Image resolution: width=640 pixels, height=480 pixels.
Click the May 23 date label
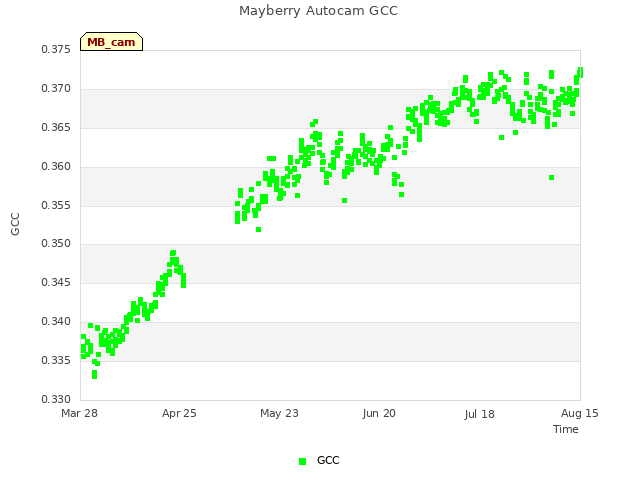point(279,413)
